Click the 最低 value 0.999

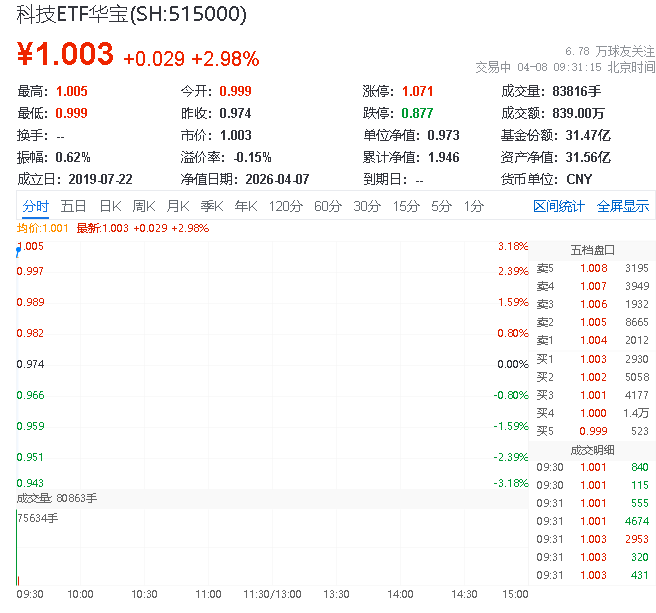coord(72,113)
